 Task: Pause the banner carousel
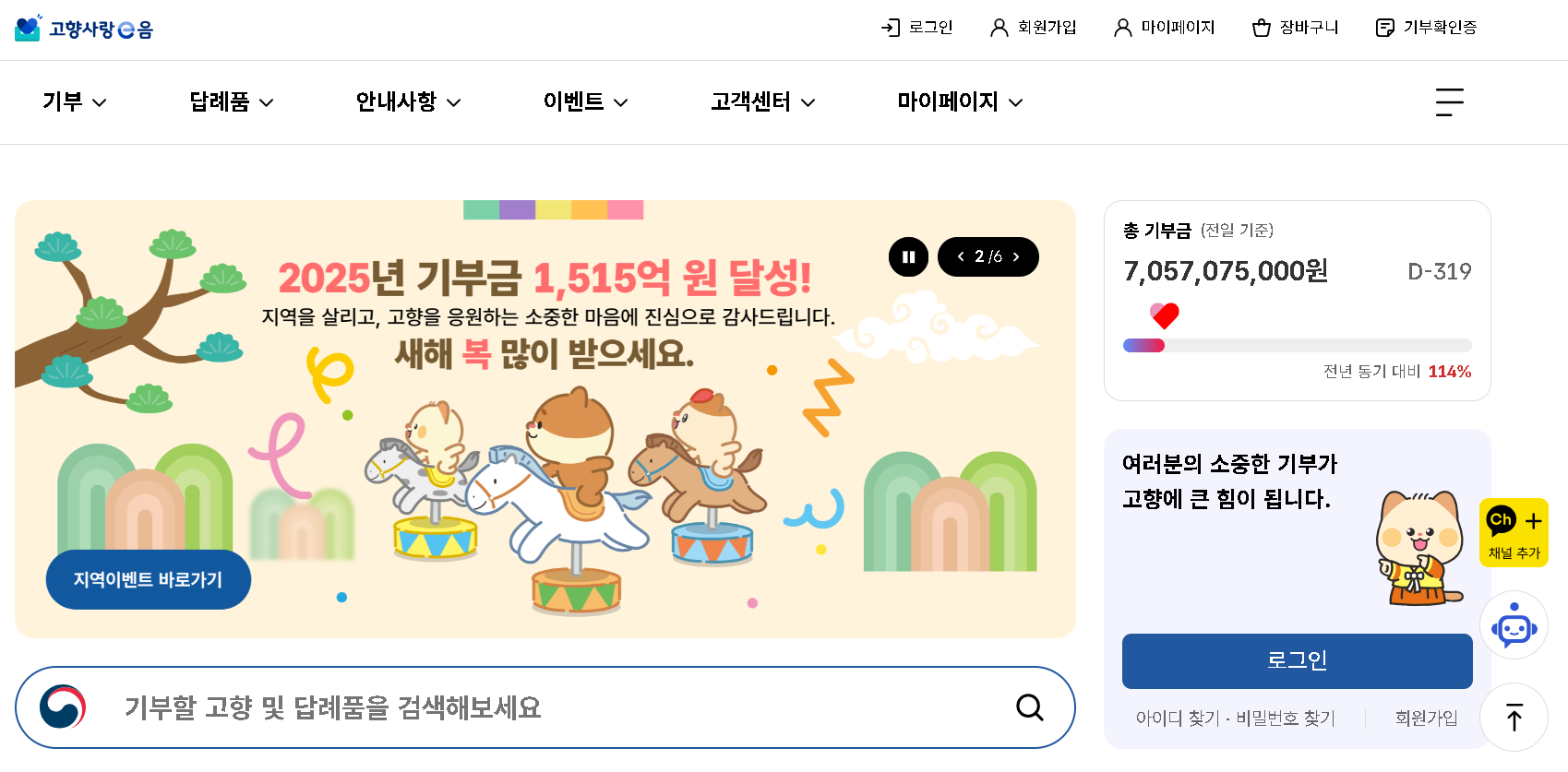(x=908, y=256)
